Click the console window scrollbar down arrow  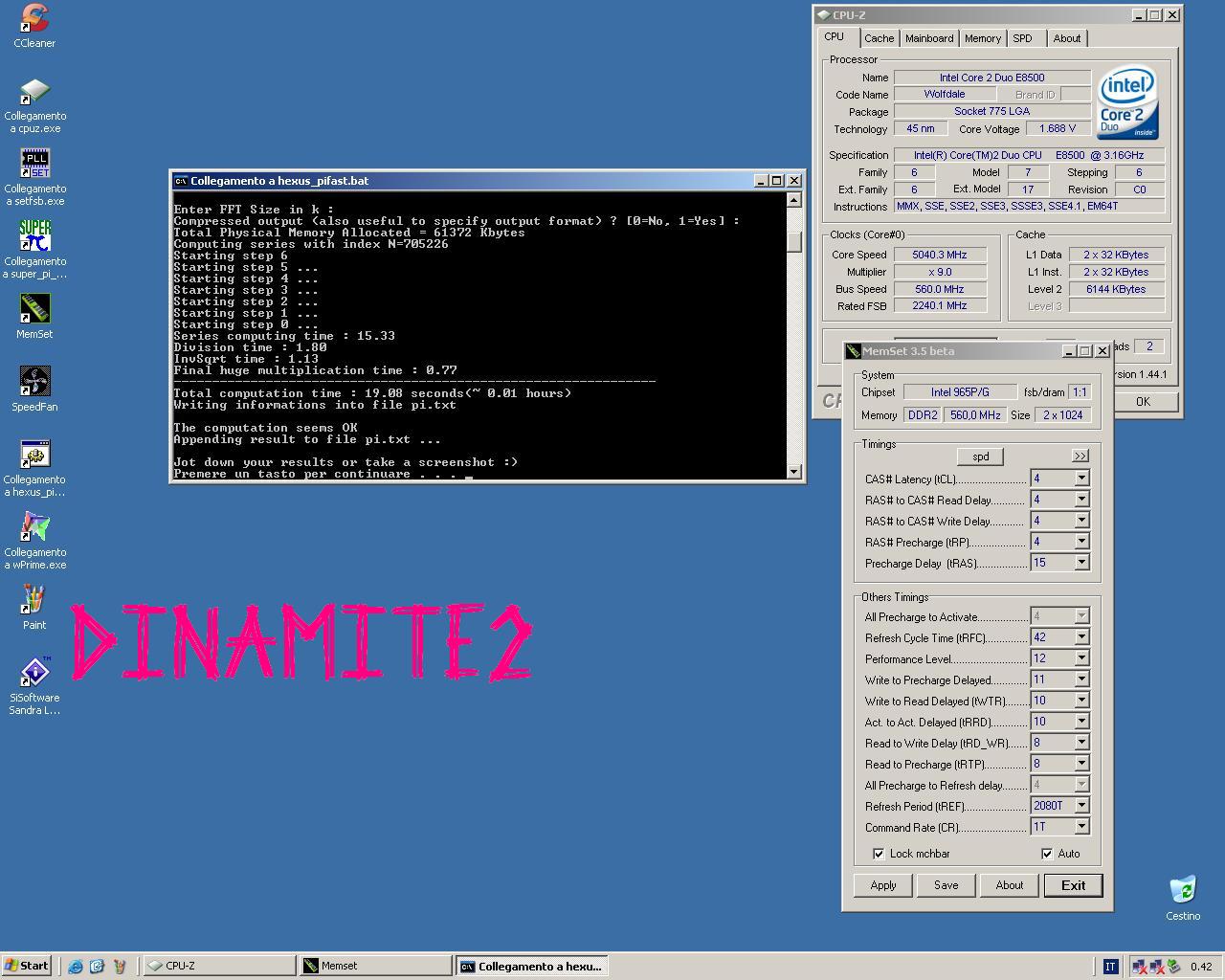click(x=793, y=471)
